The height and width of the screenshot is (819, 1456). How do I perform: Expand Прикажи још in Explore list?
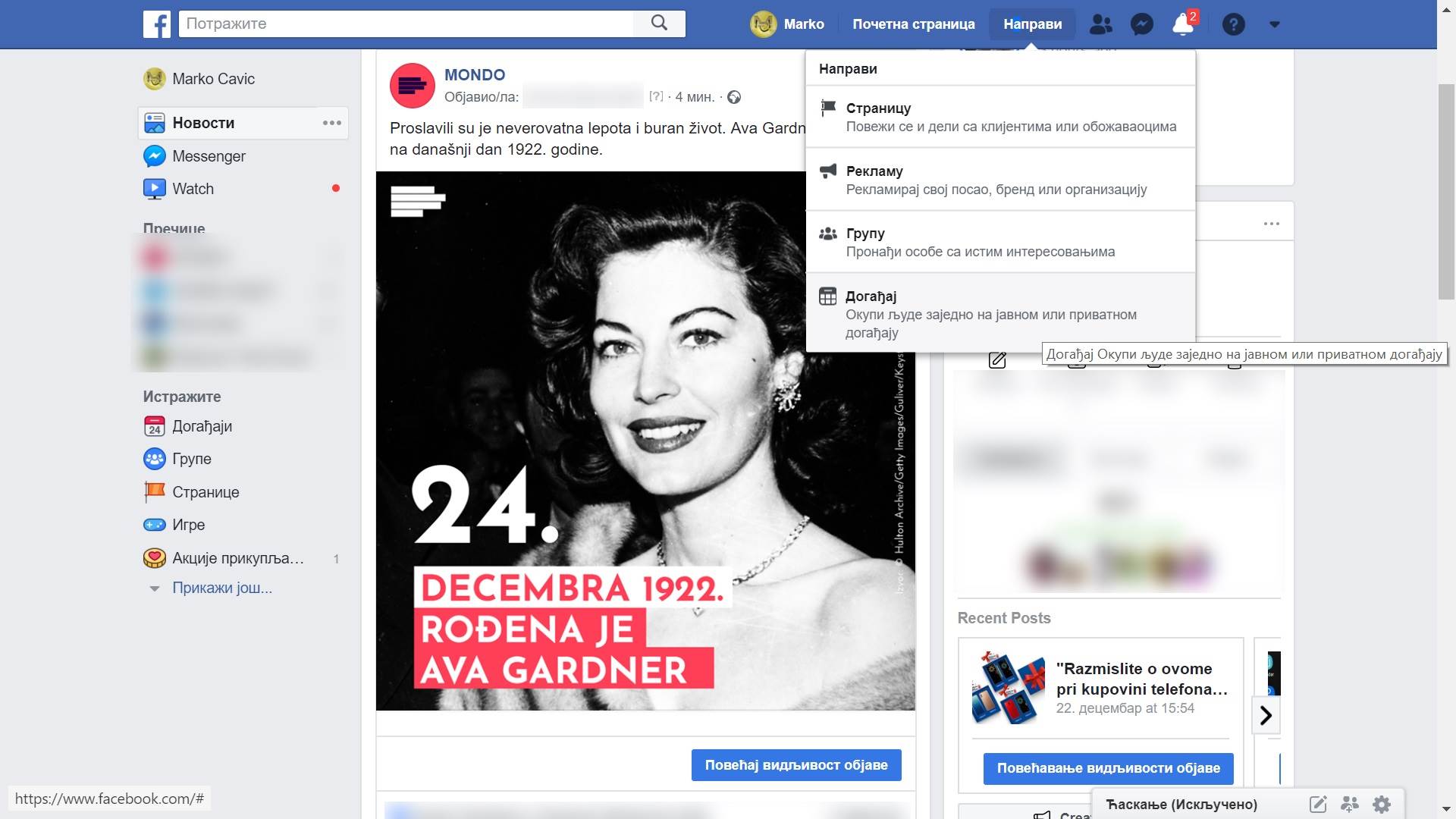click(x=221, y=588)
